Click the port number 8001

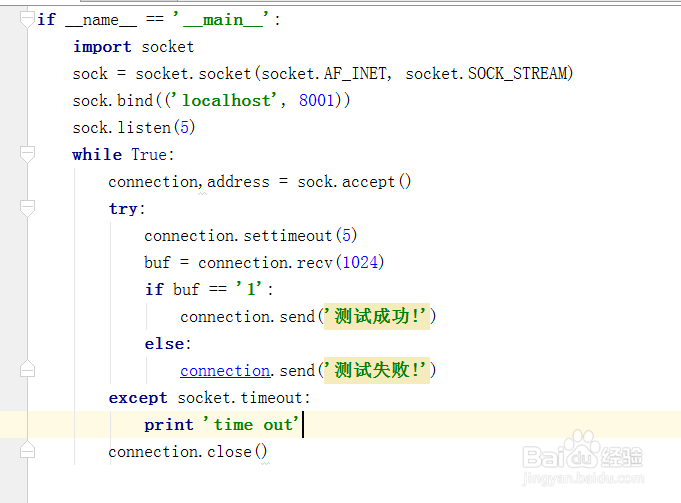pyautogui.click(x=317, y=100)
